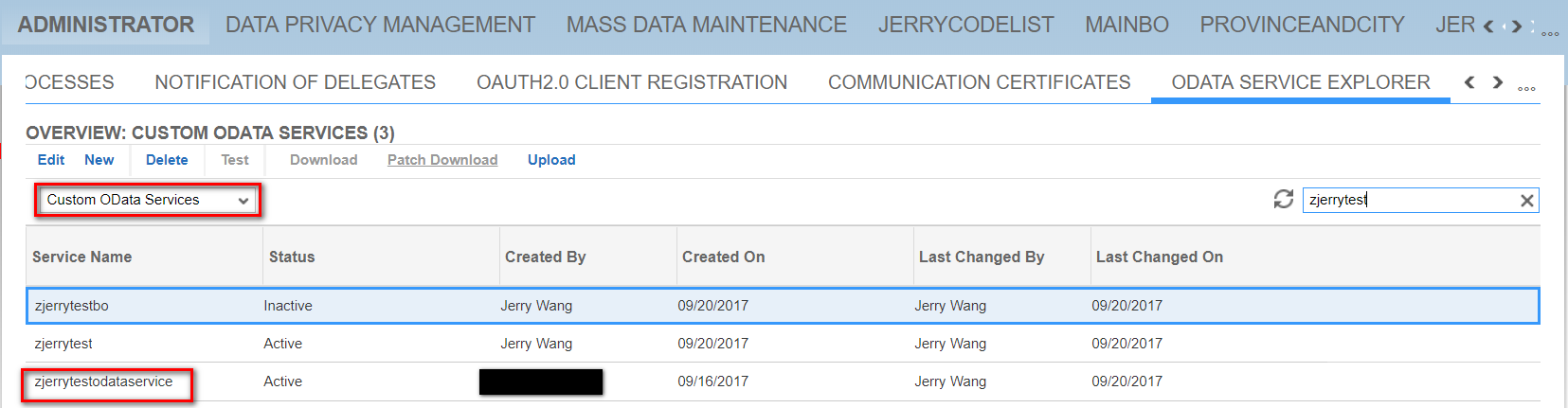The width and height of the screenshot is (1568, 408).
Task: Delete the selected service
Action: 167,160
